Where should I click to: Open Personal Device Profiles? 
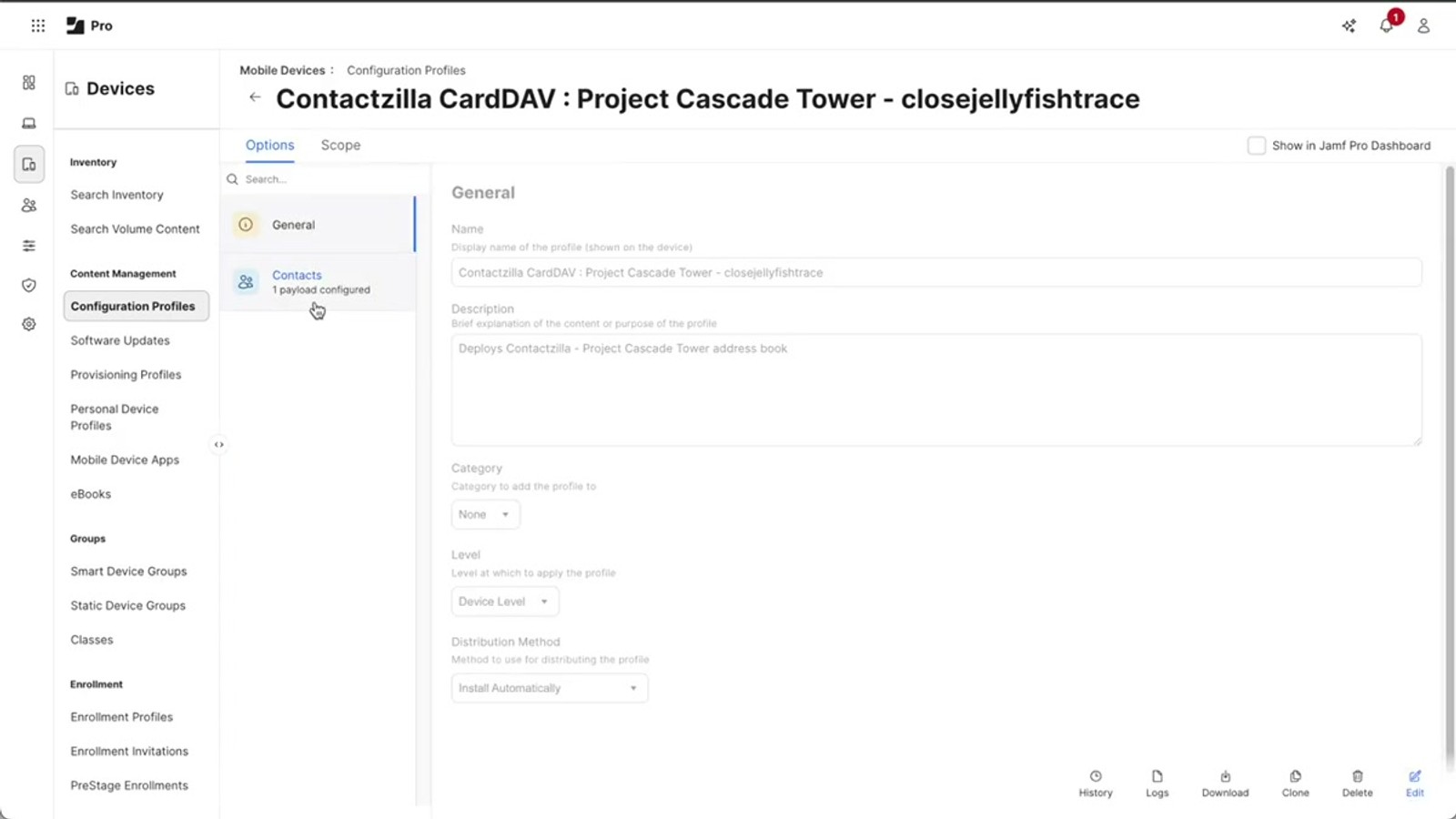pos(115,417)
